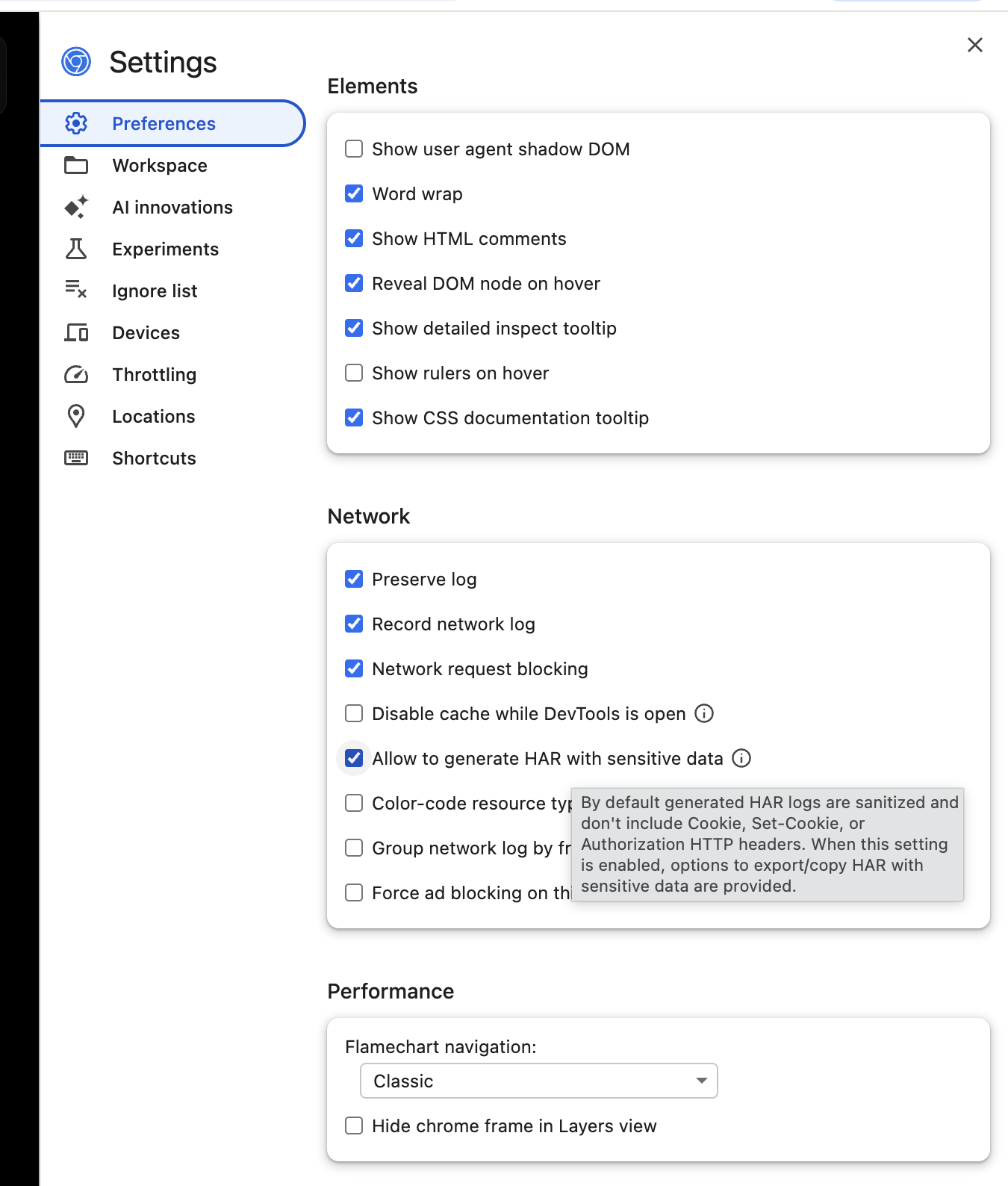Image resolution: width=1008 pixels, height=1186 pixels.
Task: Click the Disable cache info icon
Action: tap(703, 713)
